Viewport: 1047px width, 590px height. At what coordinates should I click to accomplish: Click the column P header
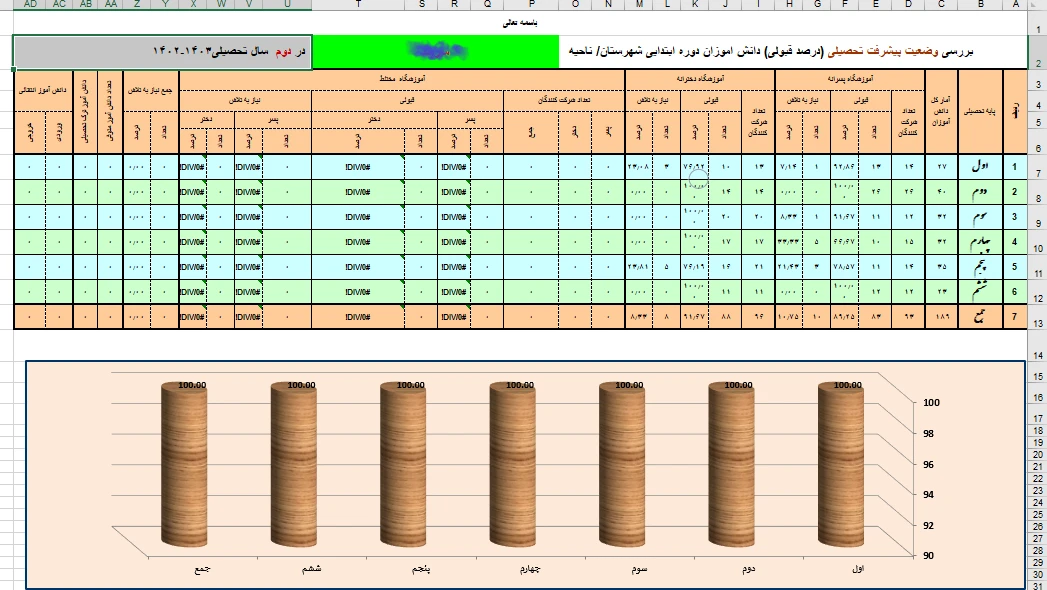[533, 4]
